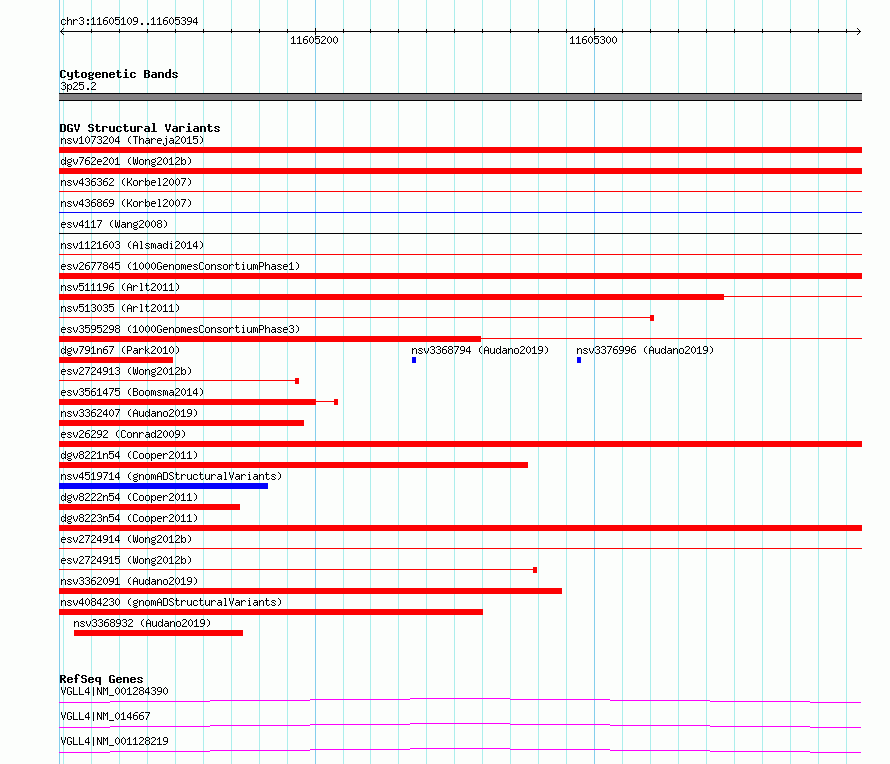Select the small blue nsv3368794 marker
The height and width of the screenshot is (764, 890).
(x=414, y=360)
